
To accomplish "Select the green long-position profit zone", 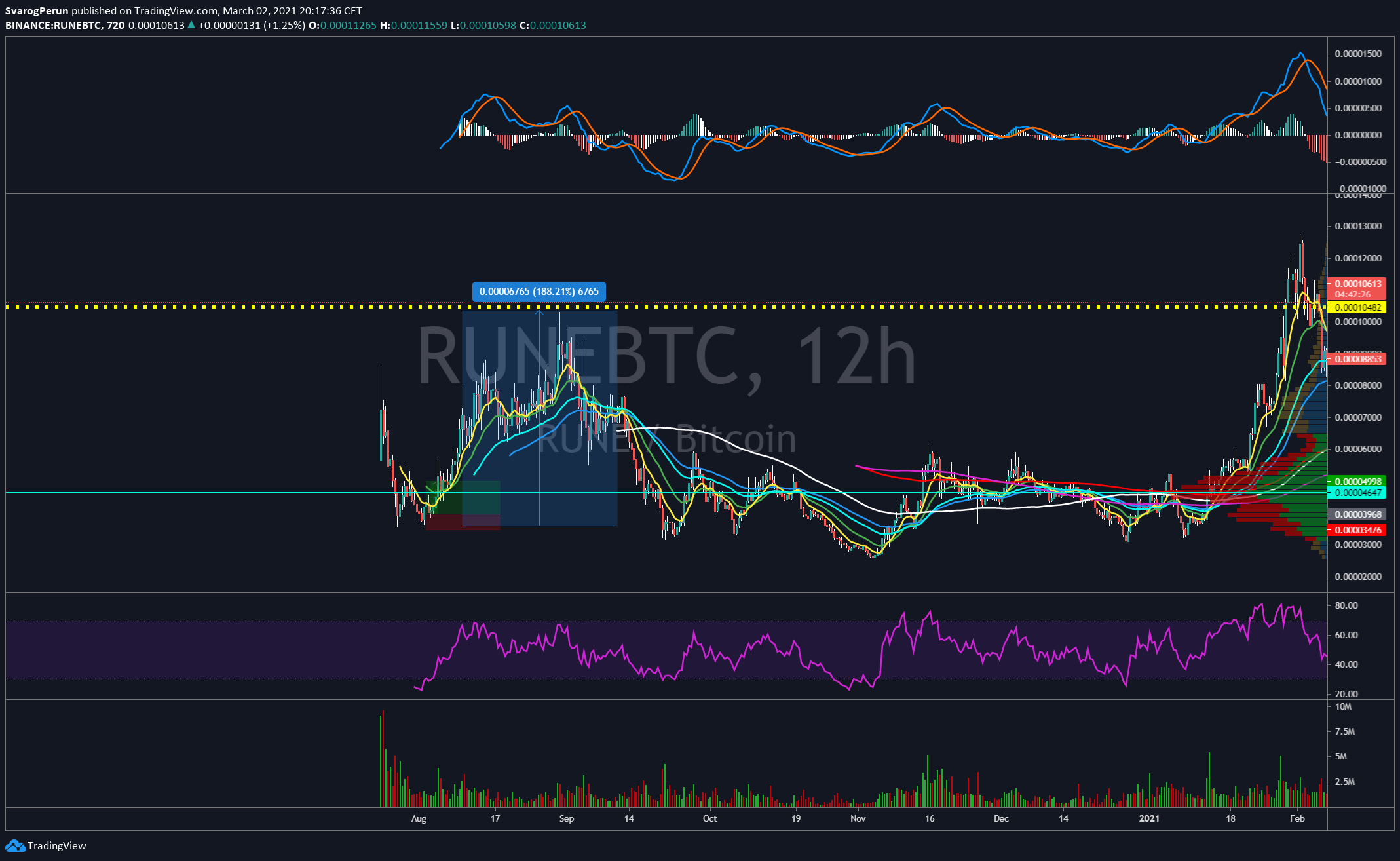I will [463, 497].
